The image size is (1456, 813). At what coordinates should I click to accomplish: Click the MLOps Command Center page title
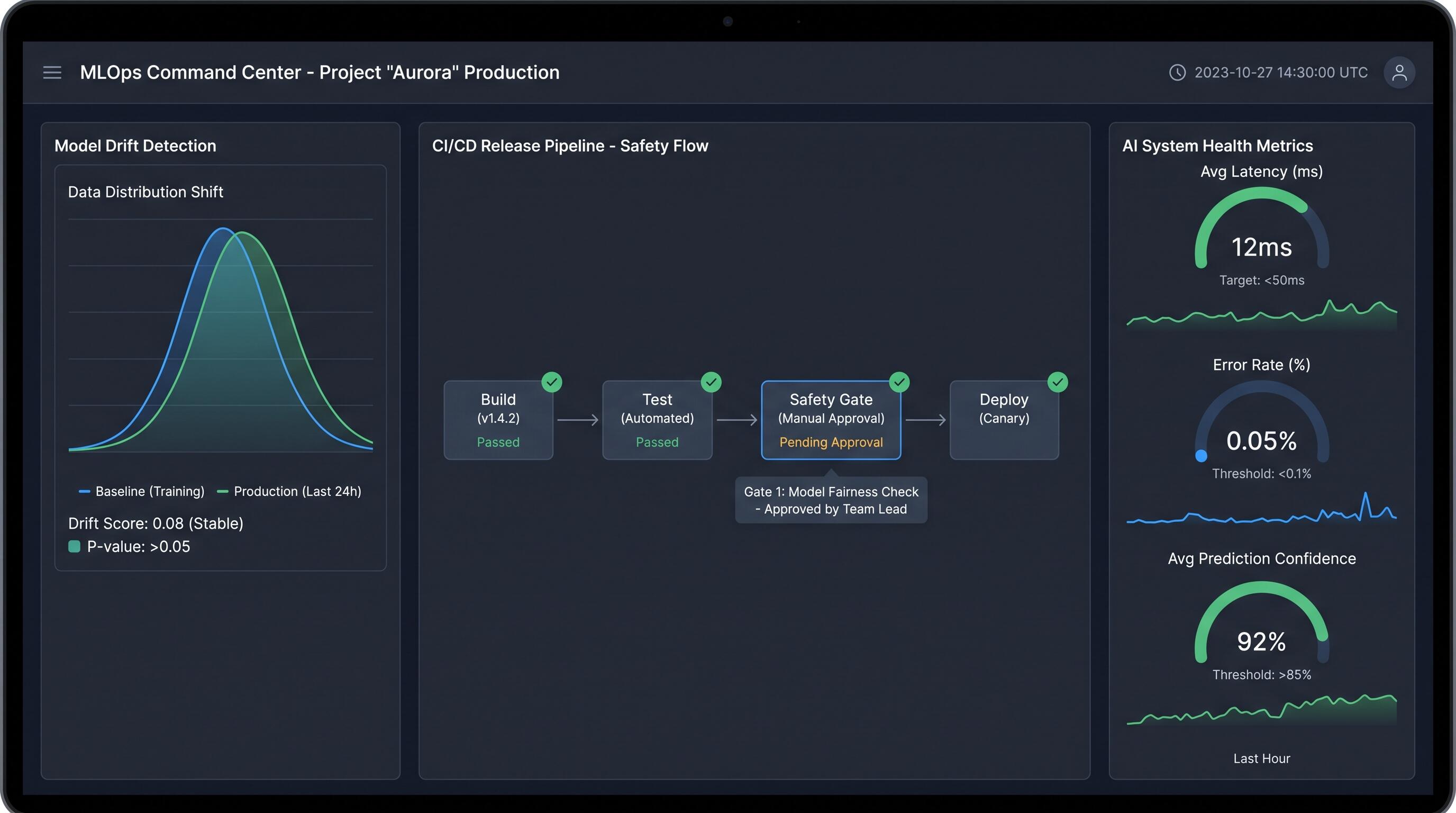click(320, 73)
